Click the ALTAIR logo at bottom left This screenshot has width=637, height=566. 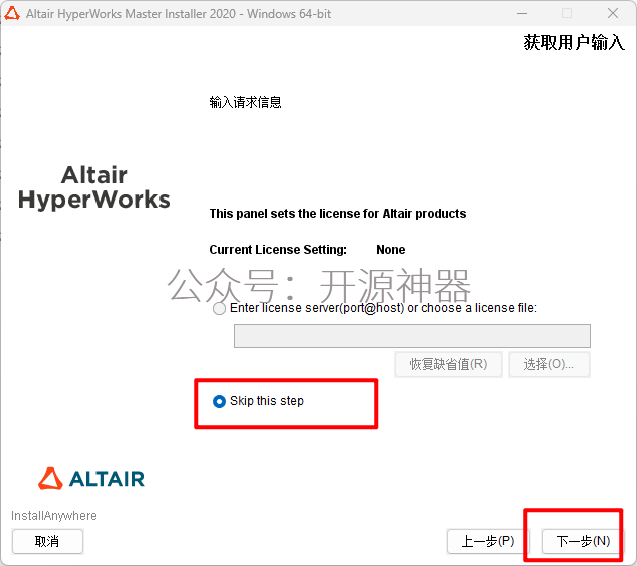pos(91,478)
